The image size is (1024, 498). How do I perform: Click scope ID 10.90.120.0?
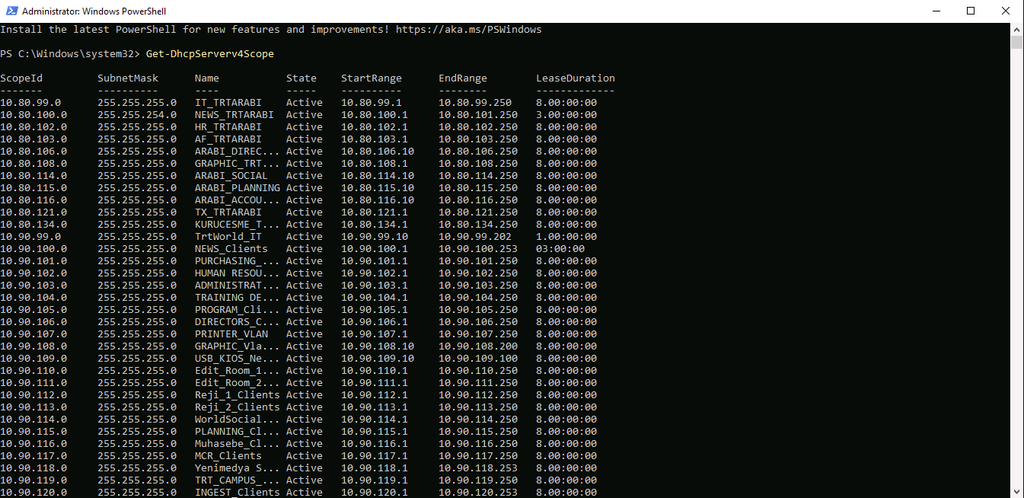tap(33, 492)
